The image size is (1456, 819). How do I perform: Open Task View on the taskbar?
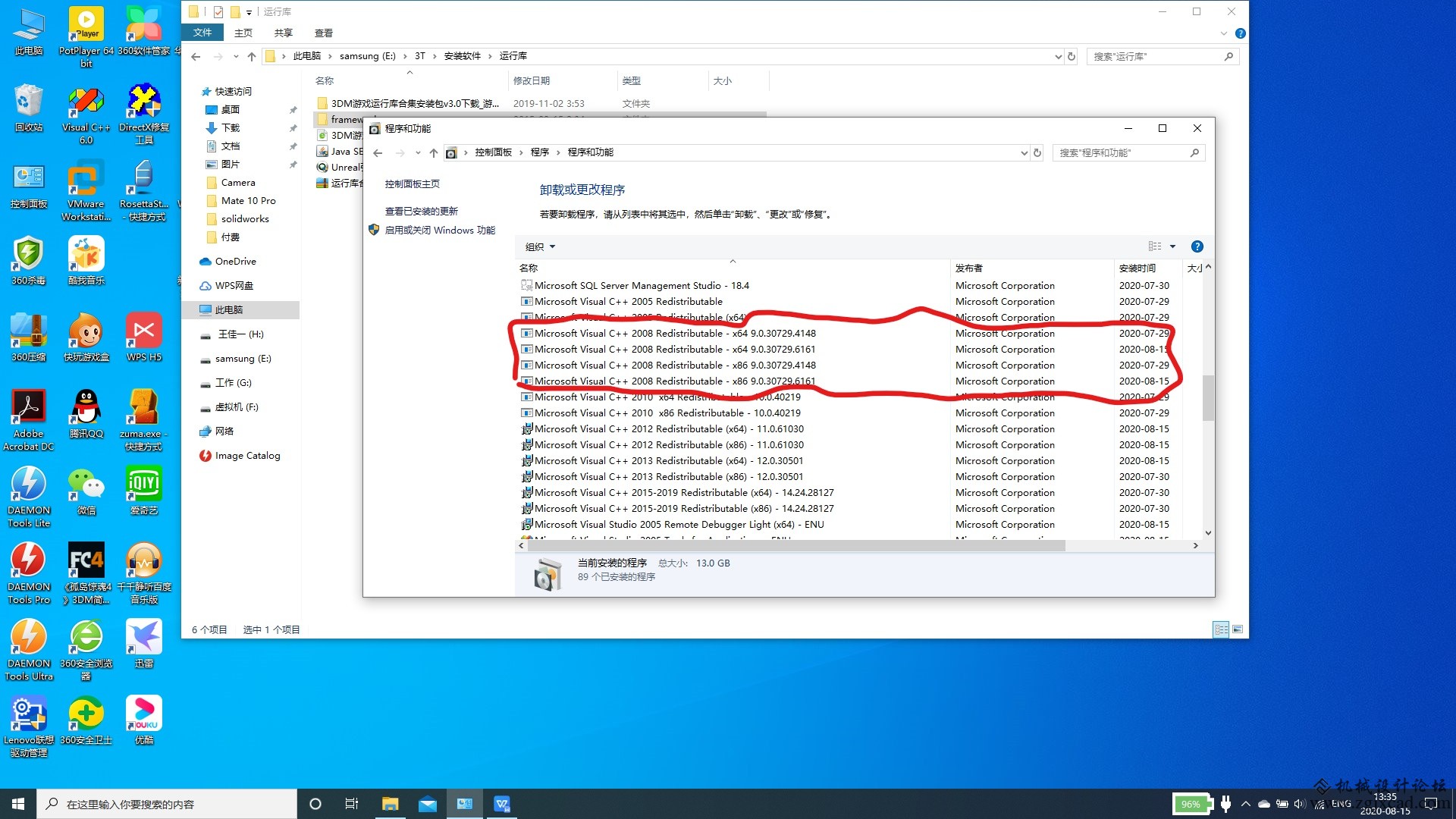(352, 804)
